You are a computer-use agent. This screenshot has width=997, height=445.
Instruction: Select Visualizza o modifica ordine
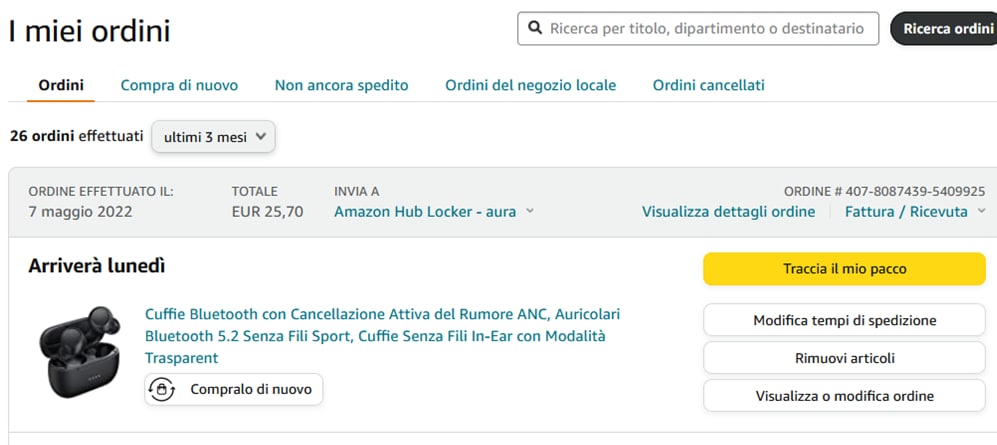coord(844,395)
